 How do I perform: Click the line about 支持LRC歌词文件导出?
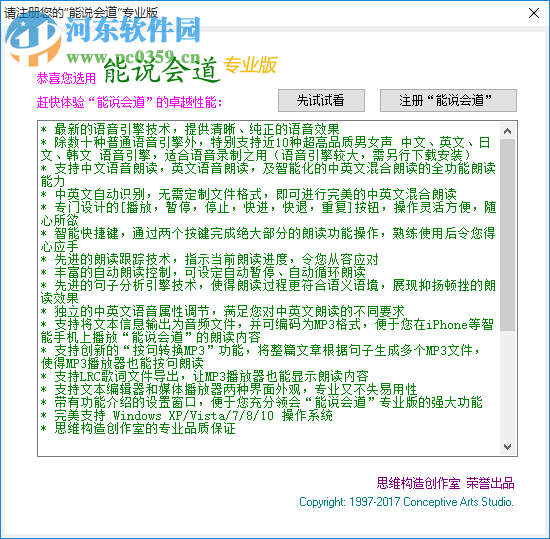pyautogui.click(x=204, y=376)
